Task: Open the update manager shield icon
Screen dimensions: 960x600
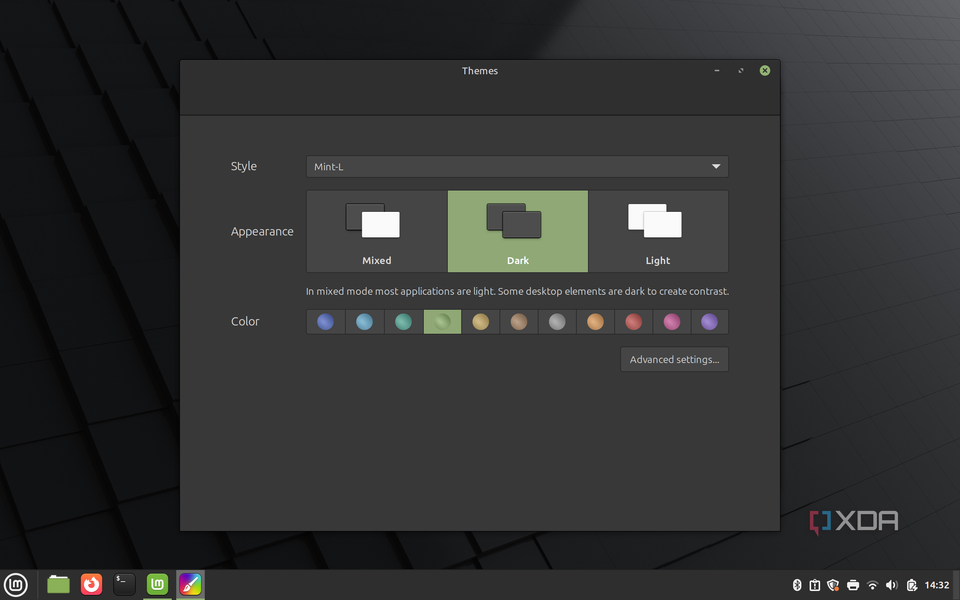Action: pos(833,585)
